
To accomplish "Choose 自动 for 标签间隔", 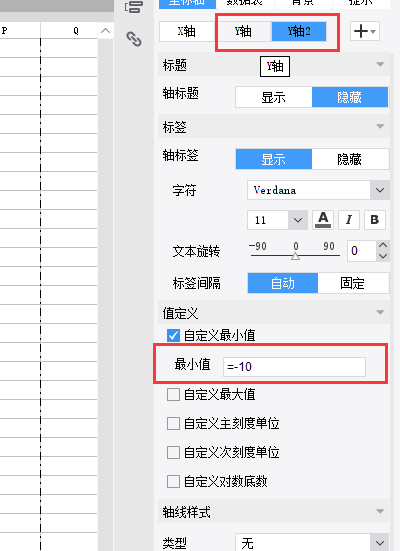I will tap(283, 283).
